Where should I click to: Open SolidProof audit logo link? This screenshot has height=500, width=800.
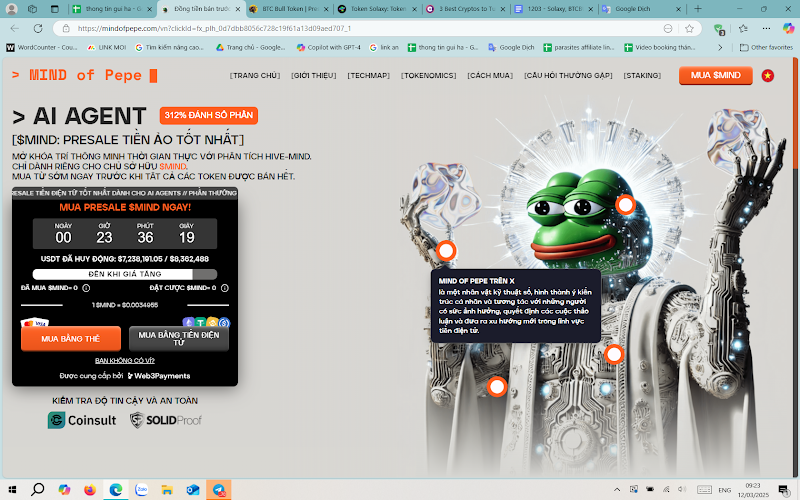[x=165, y=420]
